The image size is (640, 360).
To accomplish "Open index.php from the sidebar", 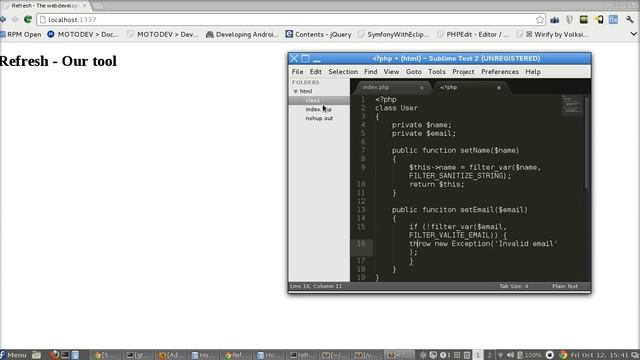I will pos(319,109).
